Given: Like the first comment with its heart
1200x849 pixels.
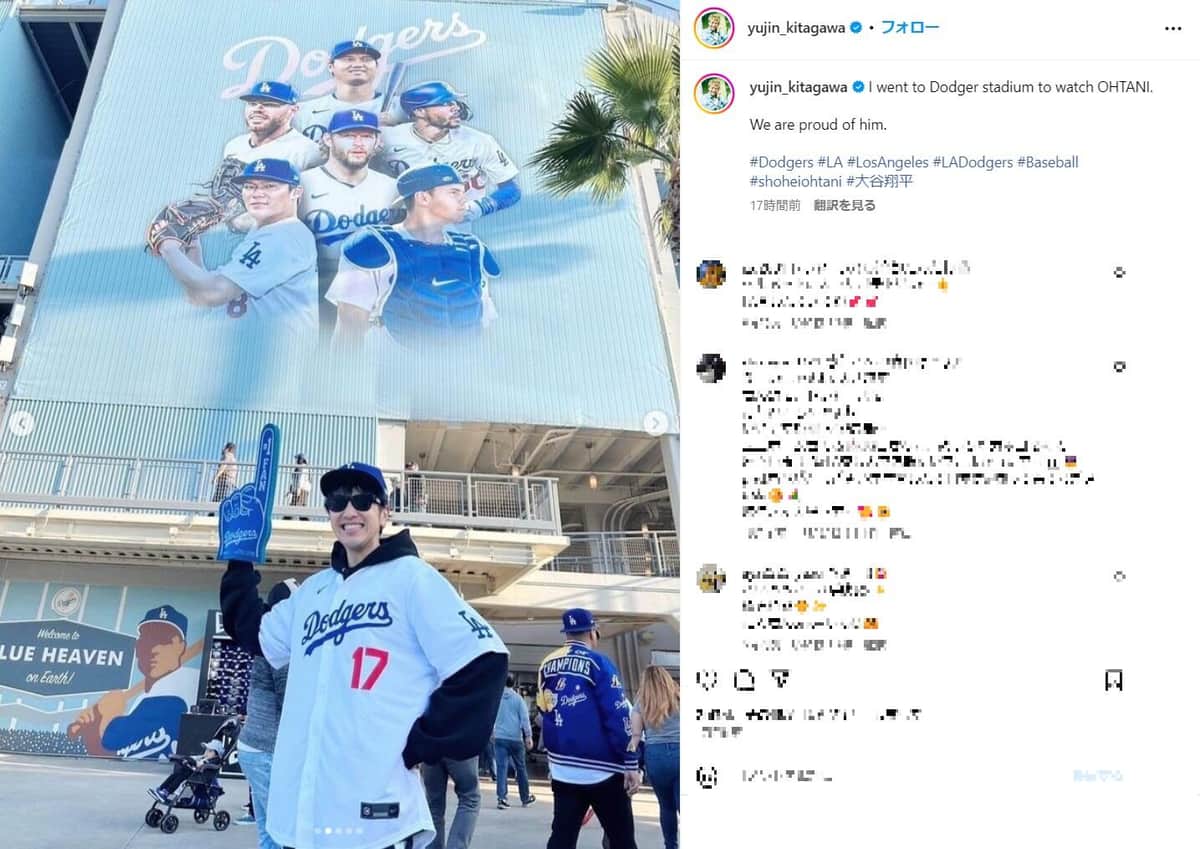Looking at the screenshot, I should [1119, 272].
